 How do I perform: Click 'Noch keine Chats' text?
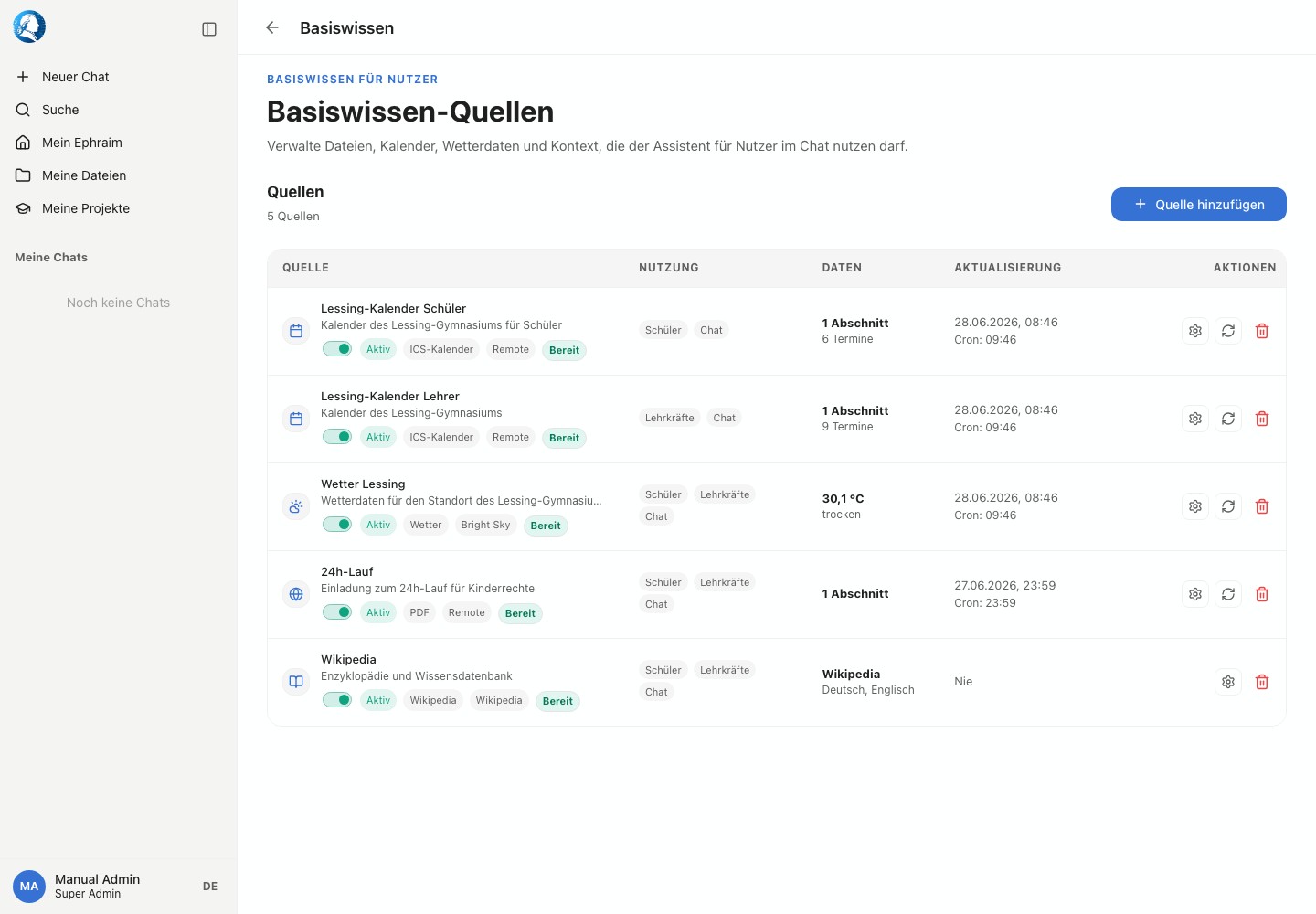point(118,303)
